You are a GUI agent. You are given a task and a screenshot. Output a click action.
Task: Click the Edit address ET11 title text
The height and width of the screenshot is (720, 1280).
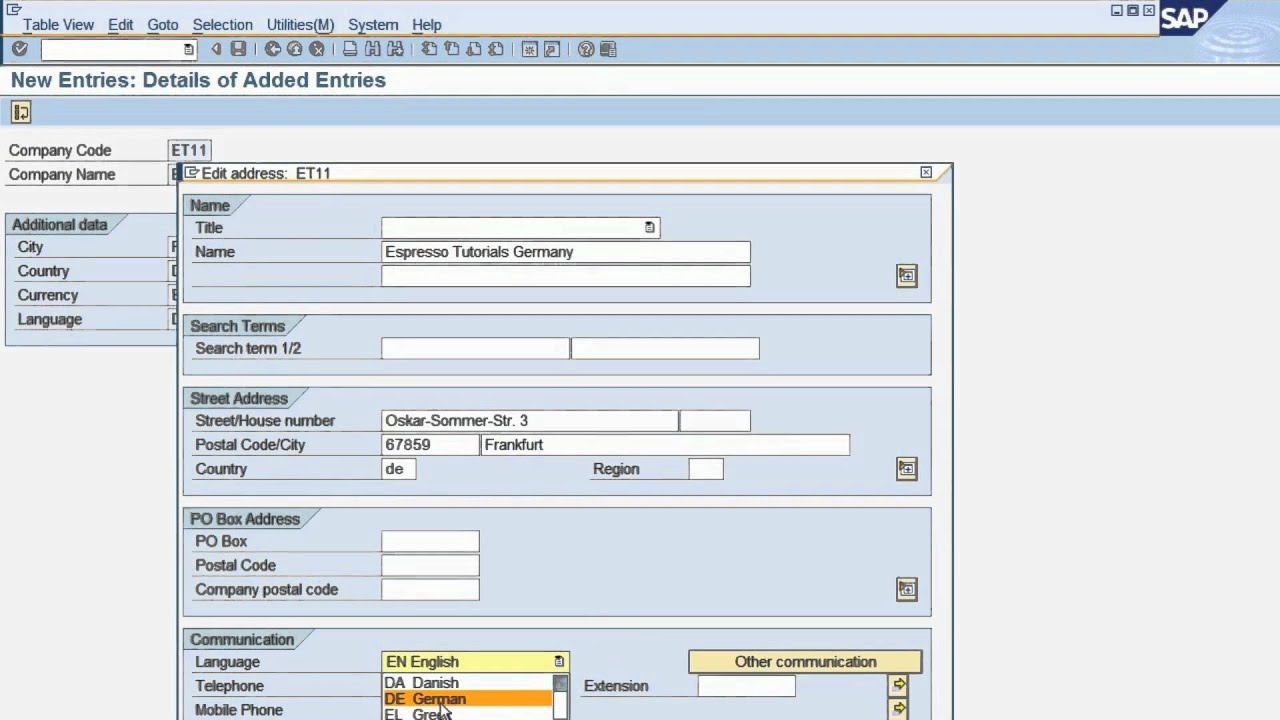(x=266, y=173)
